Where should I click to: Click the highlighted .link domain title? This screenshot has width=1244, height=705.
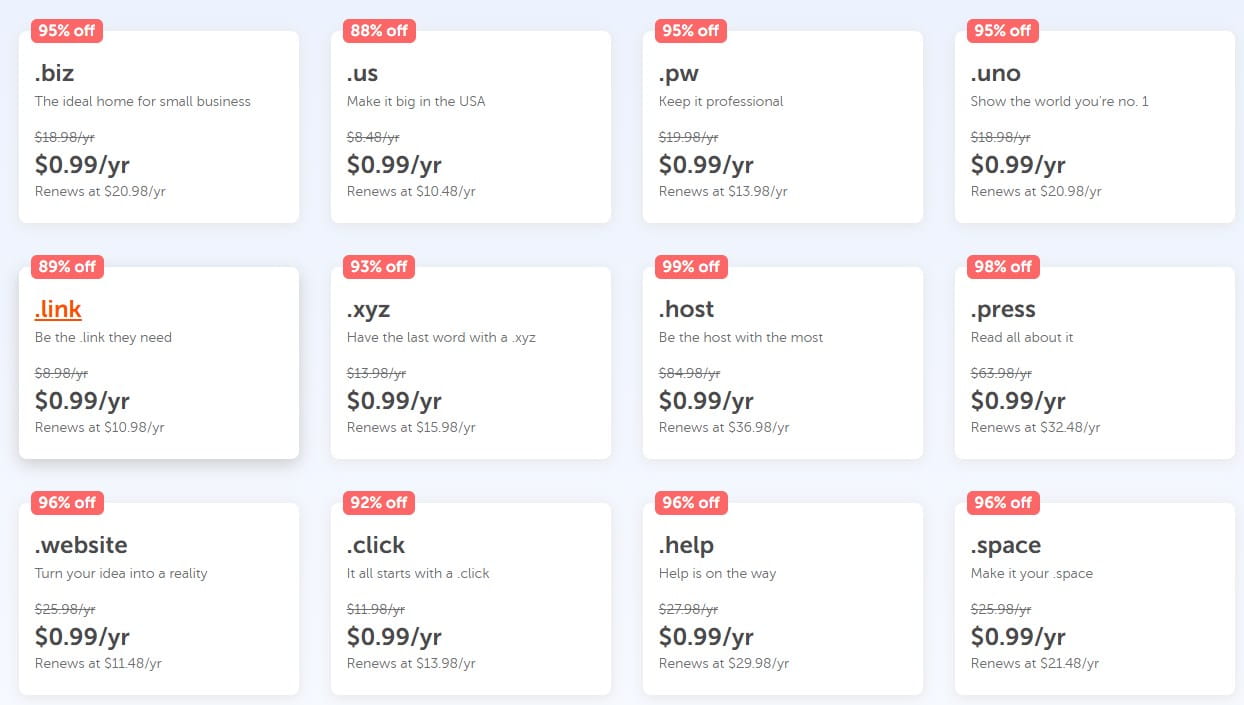coord(58,309)
